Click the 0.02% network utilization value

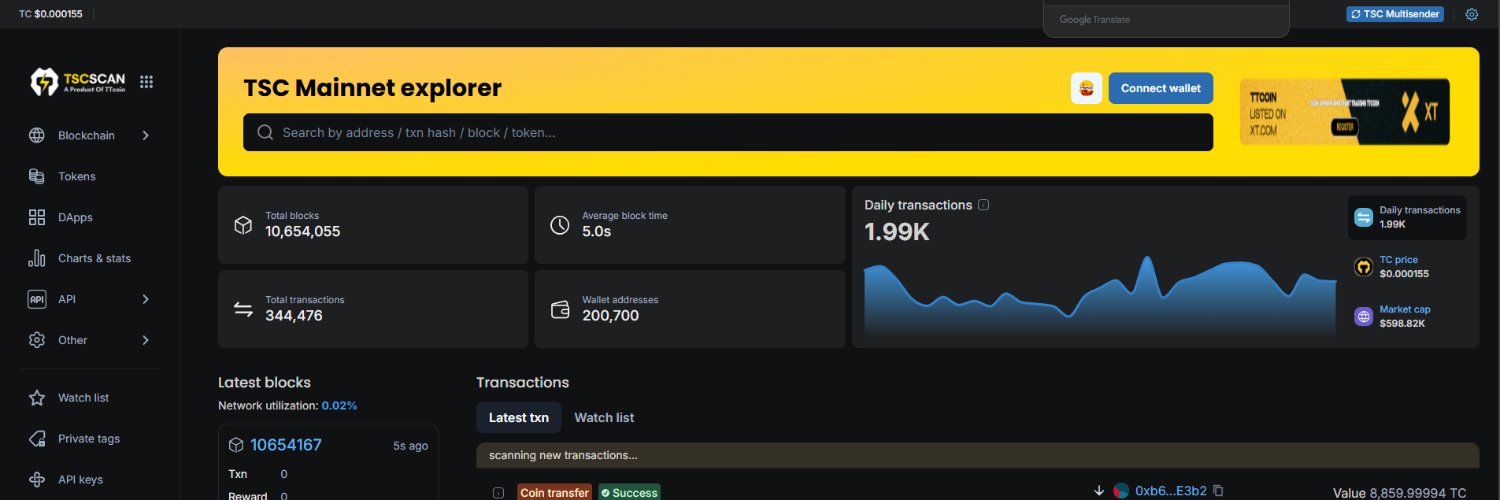(339, 405)
